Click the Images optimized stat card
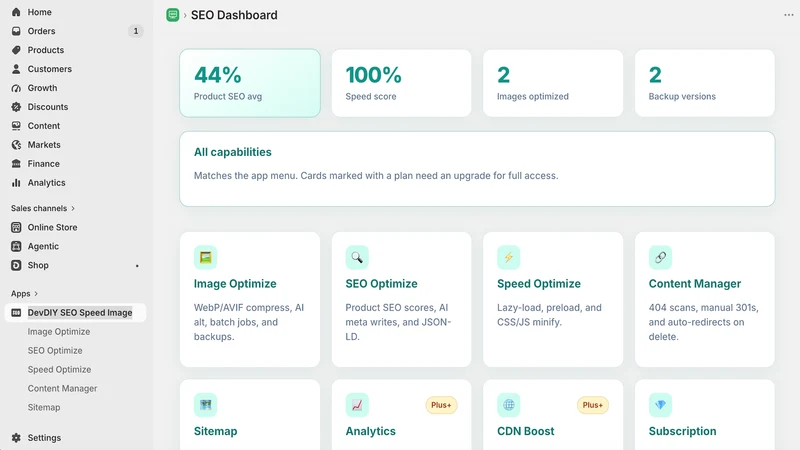Image resolution: width=800 pixels, height=450 pixels. (553, 83)
